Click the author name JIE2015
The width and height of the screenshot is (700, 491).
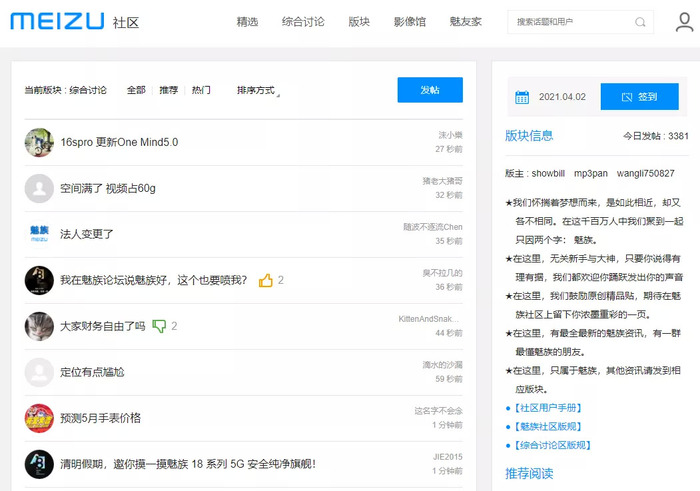pyautogui.click(x=447, y=457)
